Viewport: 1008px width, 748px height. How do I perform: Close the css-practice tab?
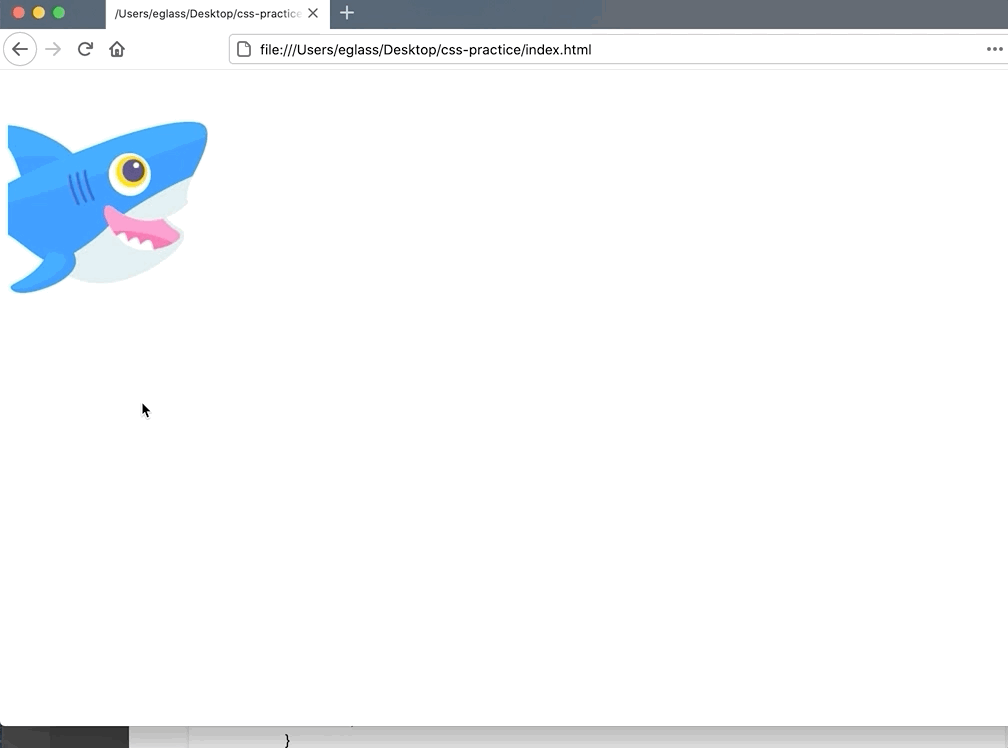tap(313, 13)
